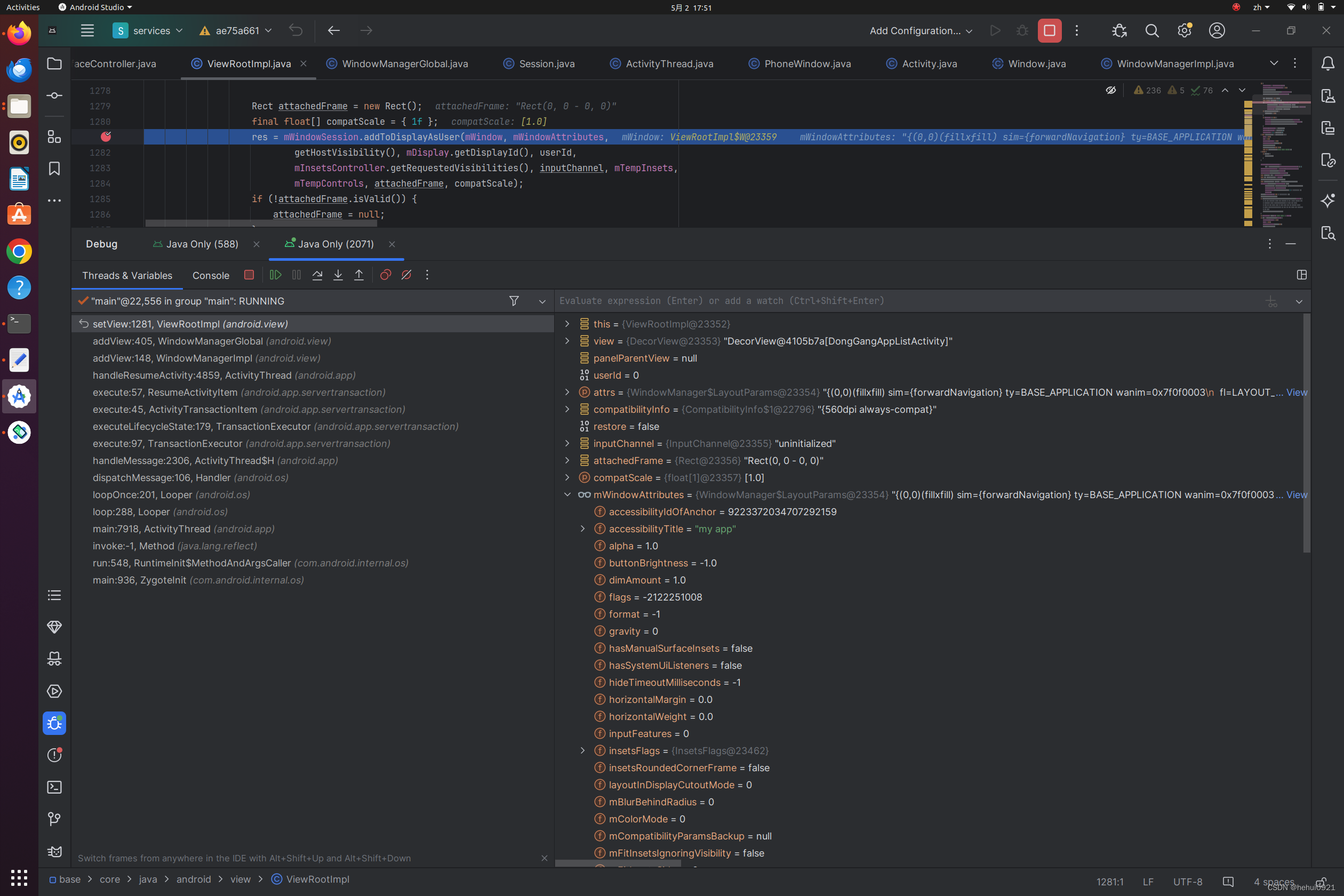Click the Search Everywhere magnifier icon
This screenshot has height=896, width=1344.
tap(1152, 30)
